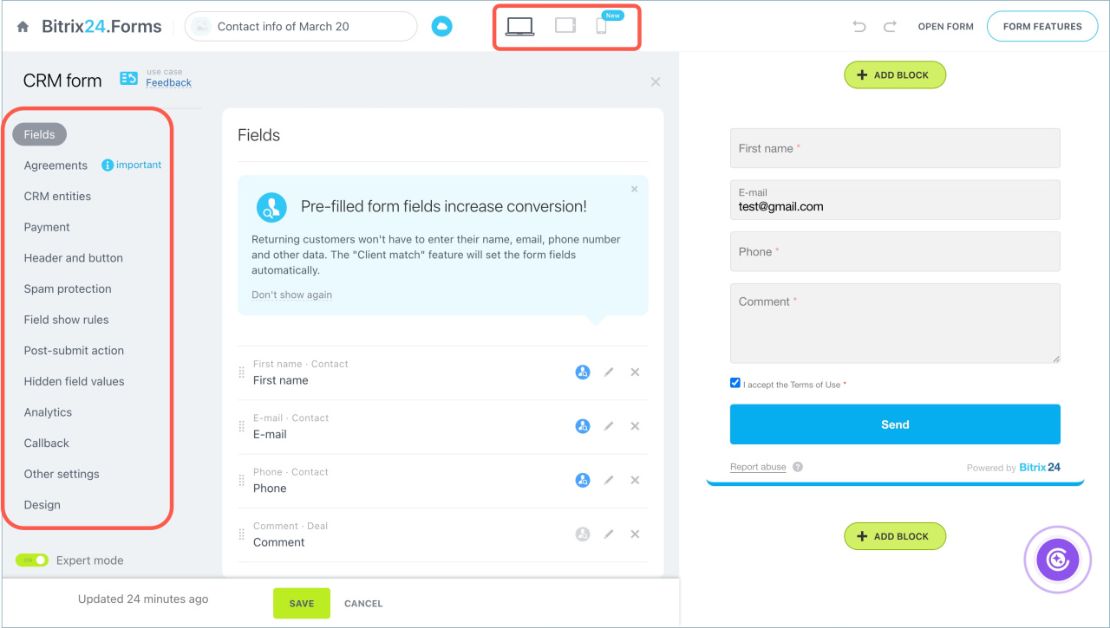Edit the Comment field
This screenshot has width=1110, height=628.
609,534
